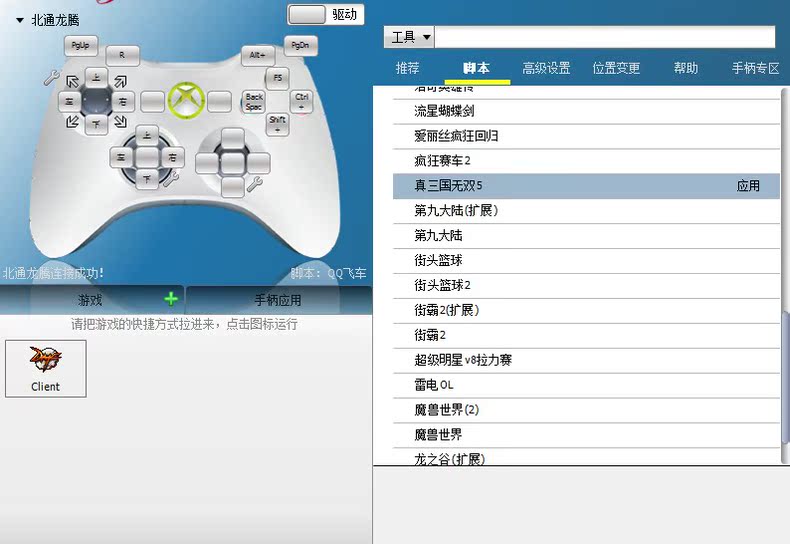Image resolution: width=790 pixels, height=544 pixels.
Task: Open the 手柄专区 tab
Action: point(755,68)
